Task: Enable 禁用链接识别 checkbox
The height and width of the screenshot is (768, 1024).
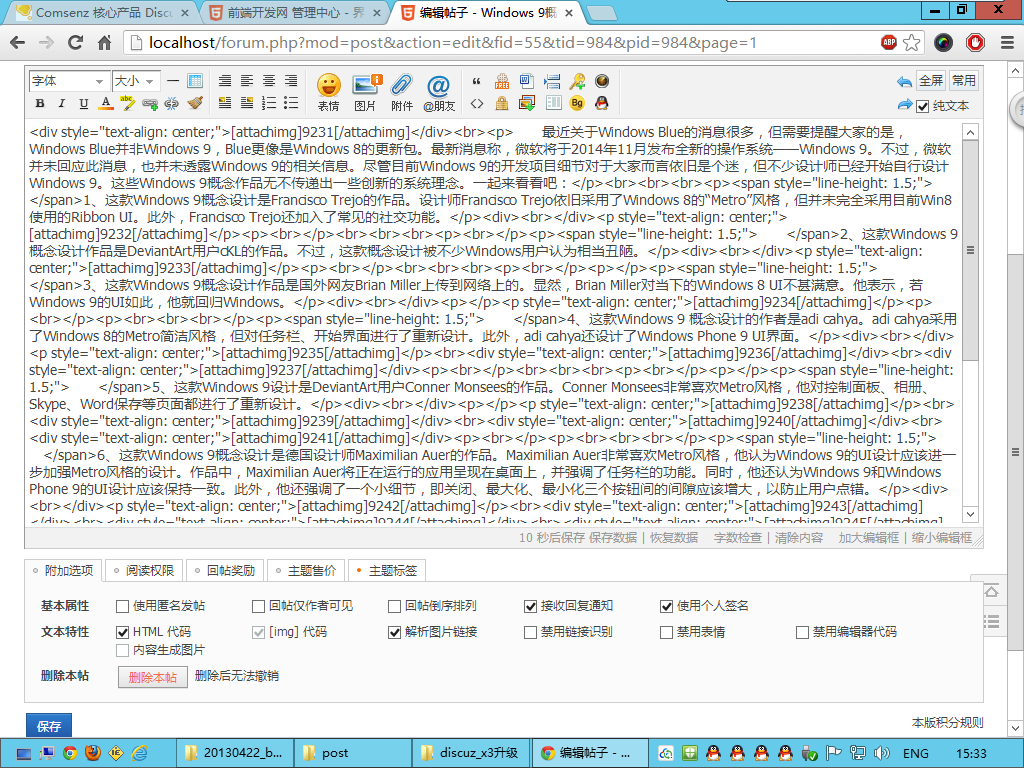Action: click(530, 632)
